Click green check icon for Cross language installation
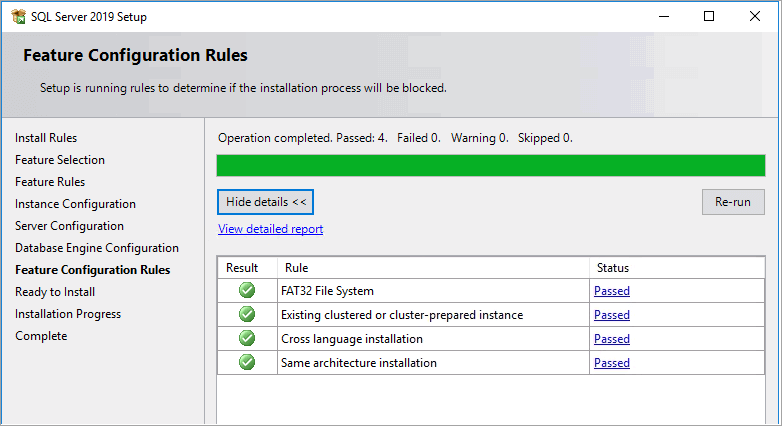This screenshot has width=782, height=426. pyautogui.click(x=247, y=338)
